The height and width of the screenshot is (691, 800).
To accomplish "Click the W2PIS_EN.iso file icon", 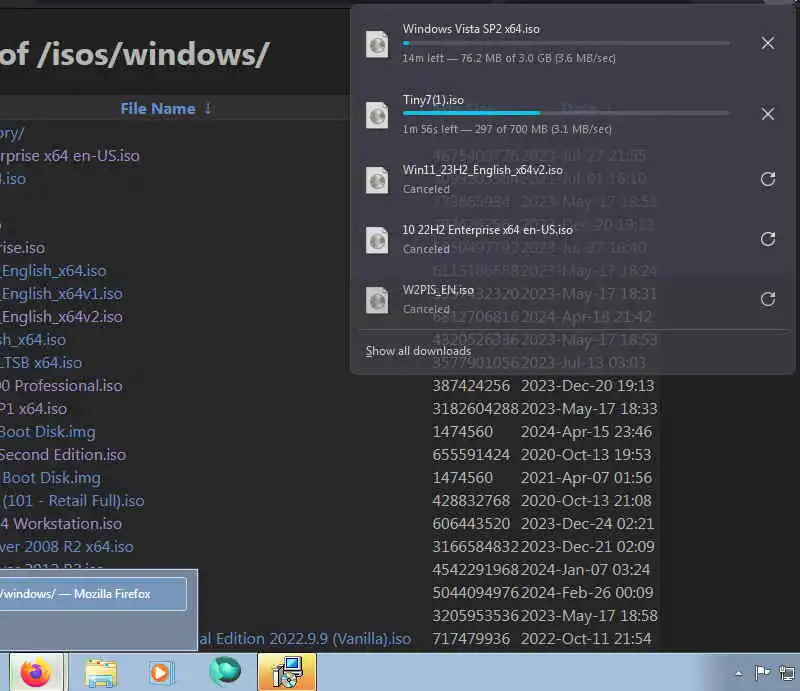I will pyautogui.click(x=377, y=300).
